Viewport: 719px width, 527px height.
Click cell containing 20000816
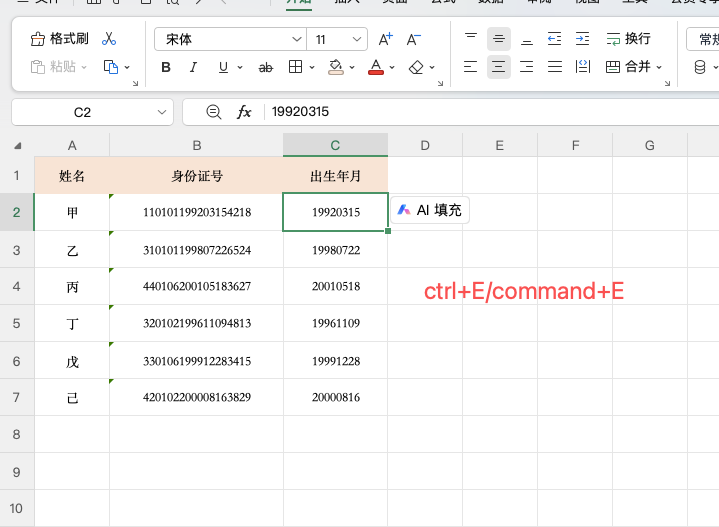pos(336,397)
